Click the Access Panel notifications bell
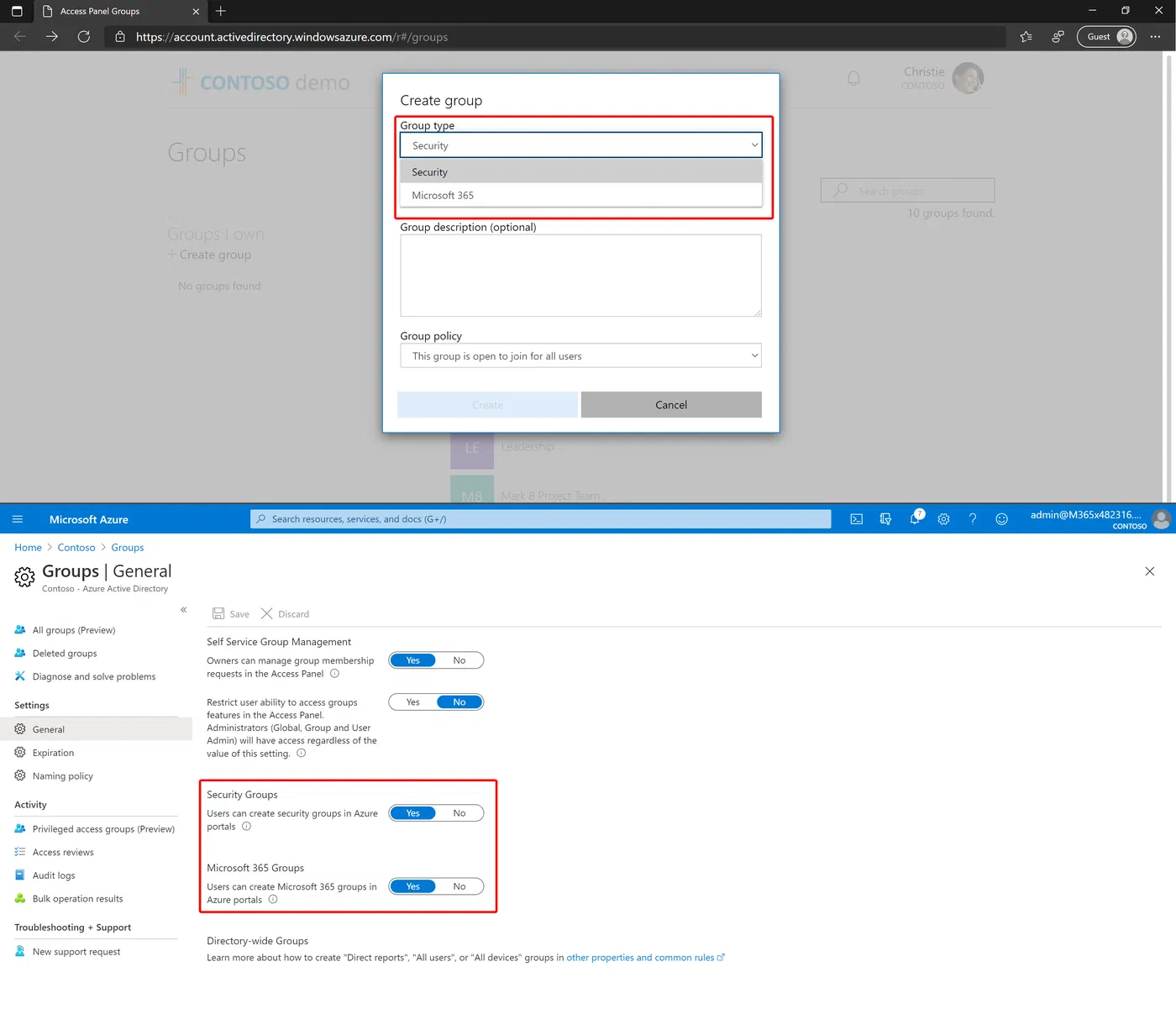 point(853,78)
